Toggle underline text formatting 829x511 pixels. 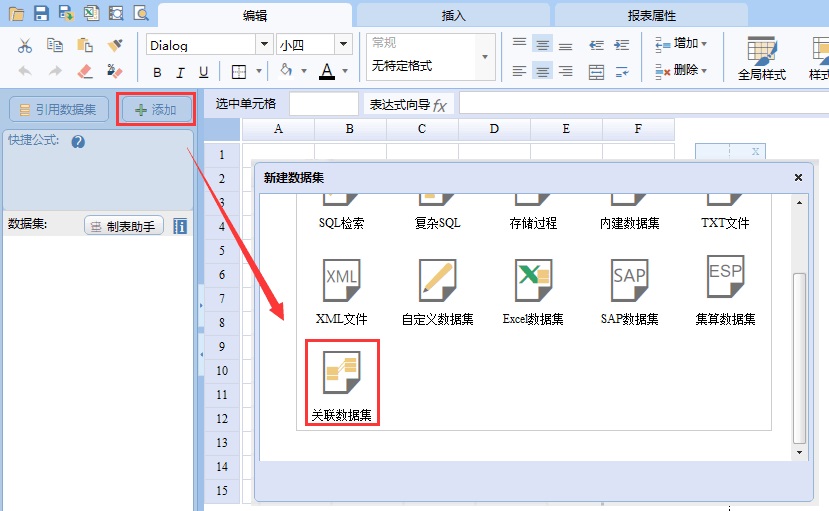point(204,72)
